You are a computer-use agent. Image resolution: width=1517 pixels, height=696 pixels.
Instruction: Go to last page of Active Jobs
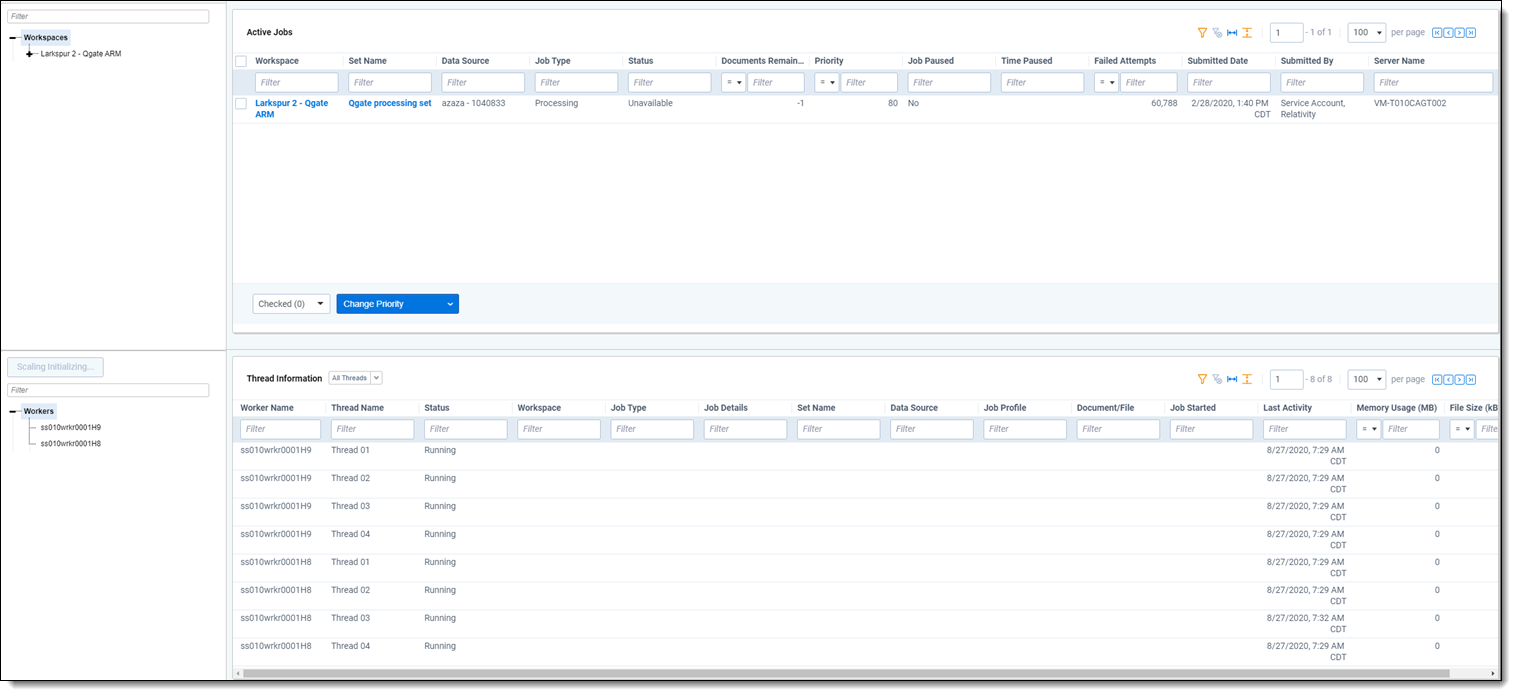pyautogui.click(x=1471, y=33)
